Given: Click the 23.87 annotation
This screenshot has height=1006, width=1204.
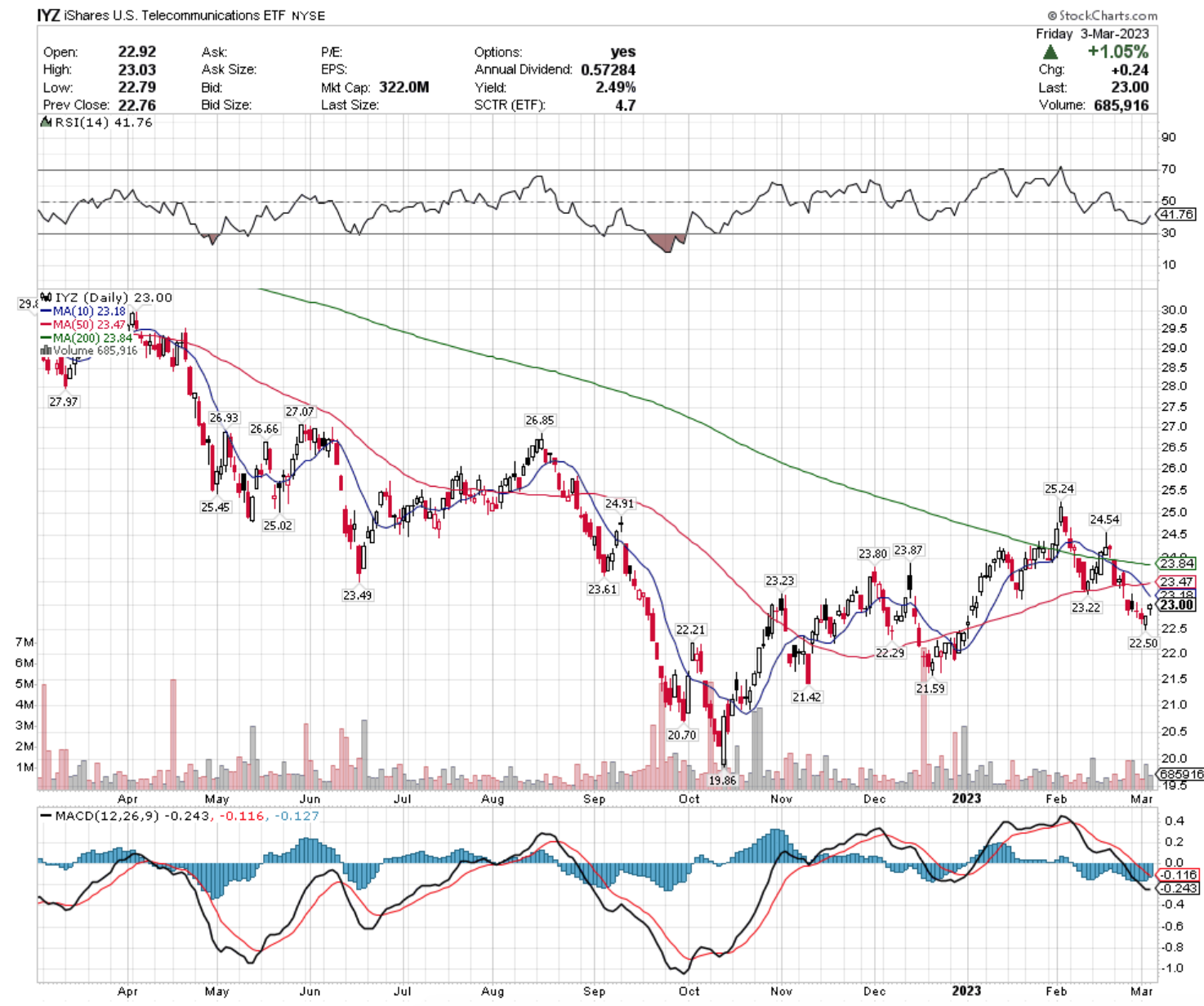Looking at the screenshot, I should (x=908, y=550).
